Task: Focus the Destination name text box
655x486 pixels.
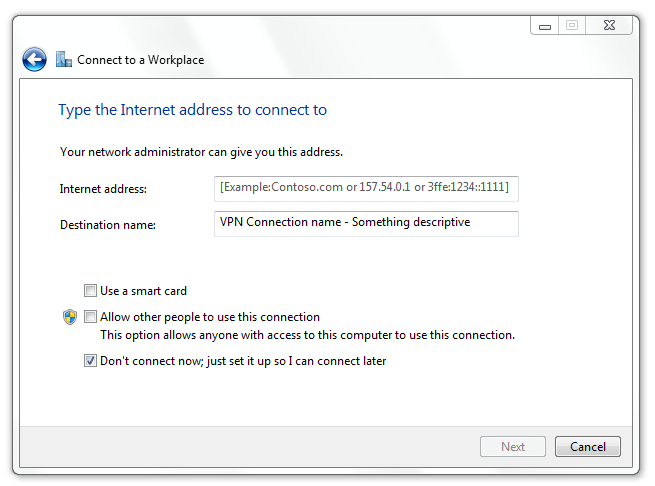Action: (x=366, y=223)
